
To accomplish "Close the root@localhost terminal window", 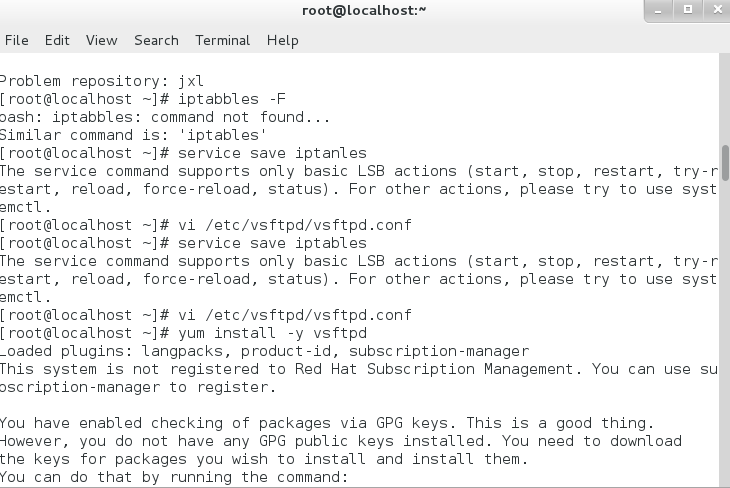I will tap(715, 10).
